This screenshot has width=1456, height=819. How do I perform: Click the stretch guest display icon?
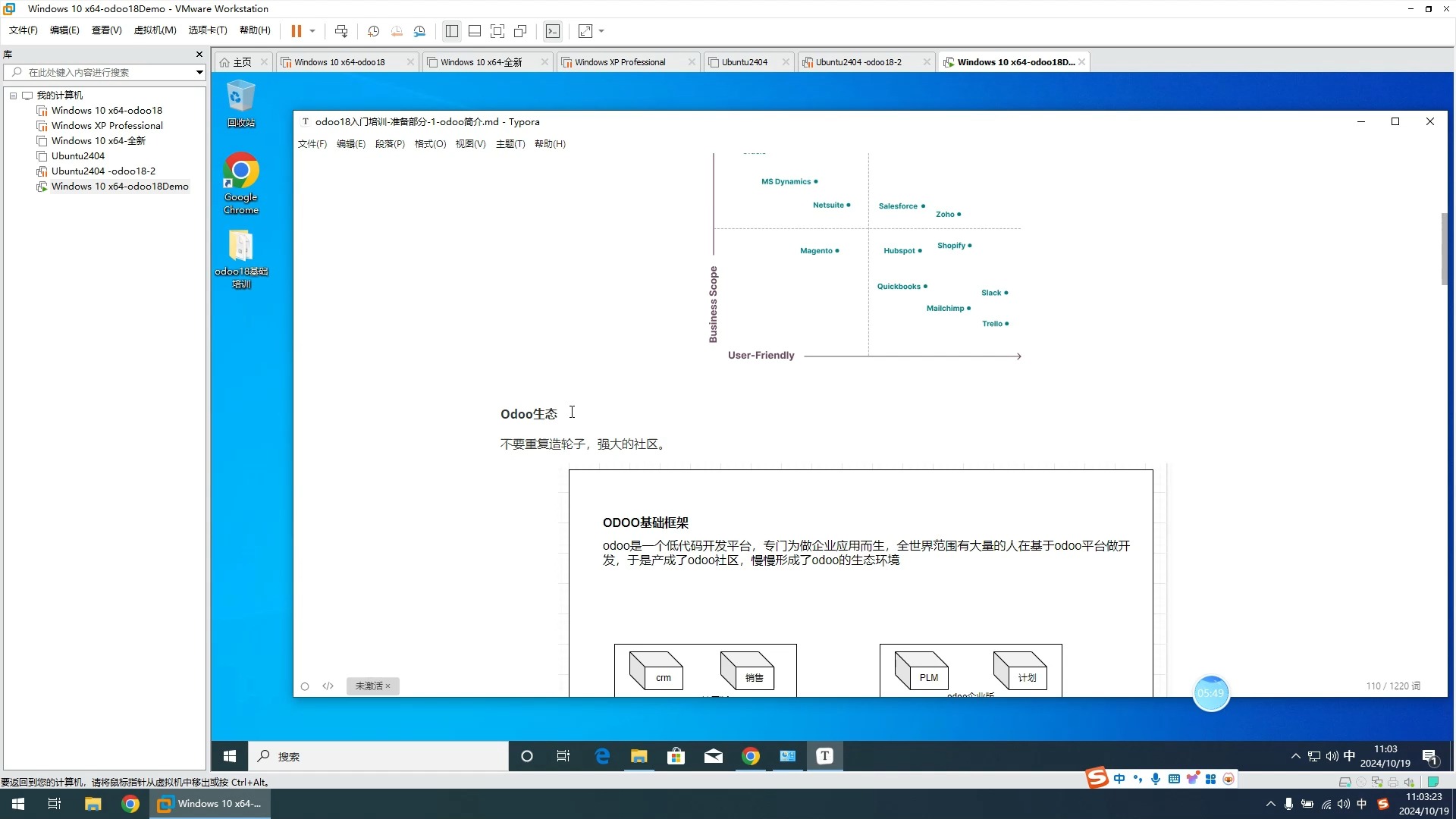coord(585,31)
